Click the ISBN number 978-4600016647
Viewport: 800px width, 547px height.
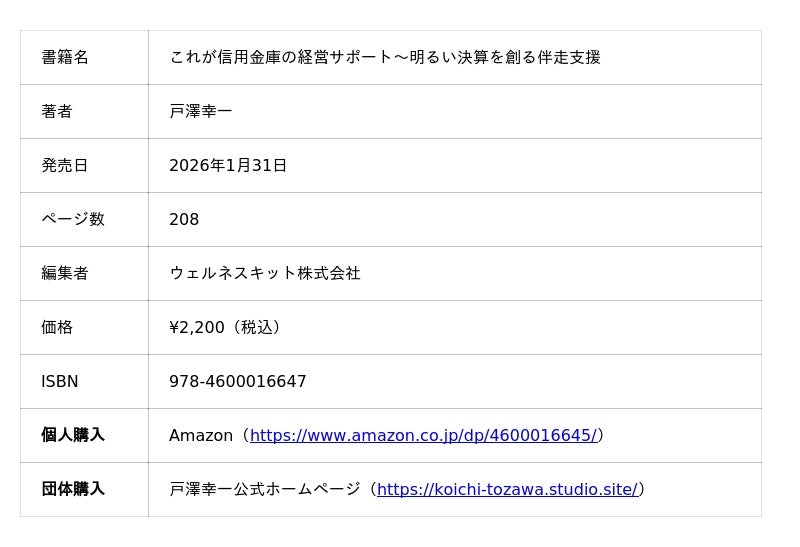[x=238, y=381]
